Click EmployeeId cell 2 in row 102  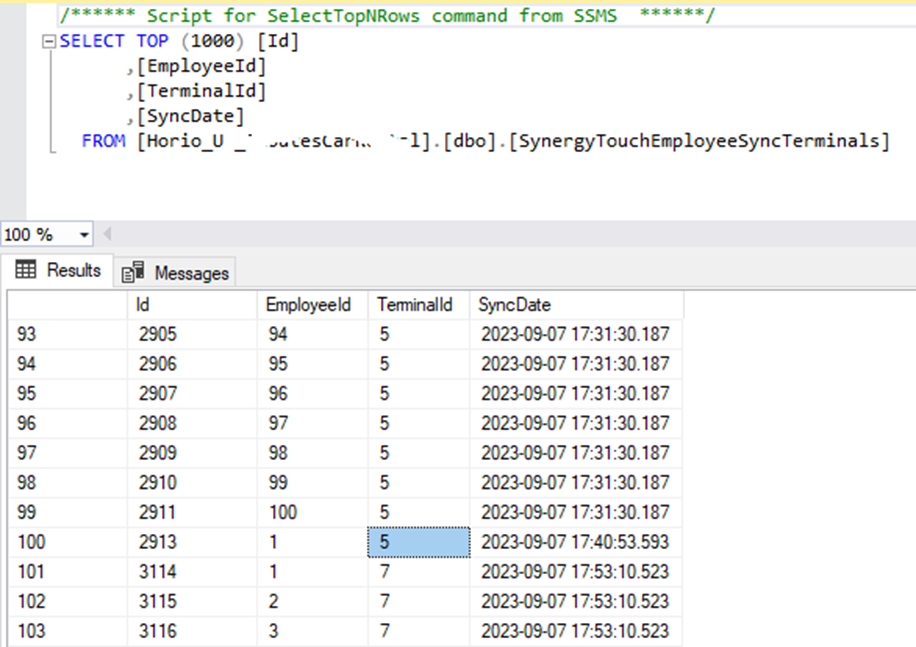click(x=313, y=602)
